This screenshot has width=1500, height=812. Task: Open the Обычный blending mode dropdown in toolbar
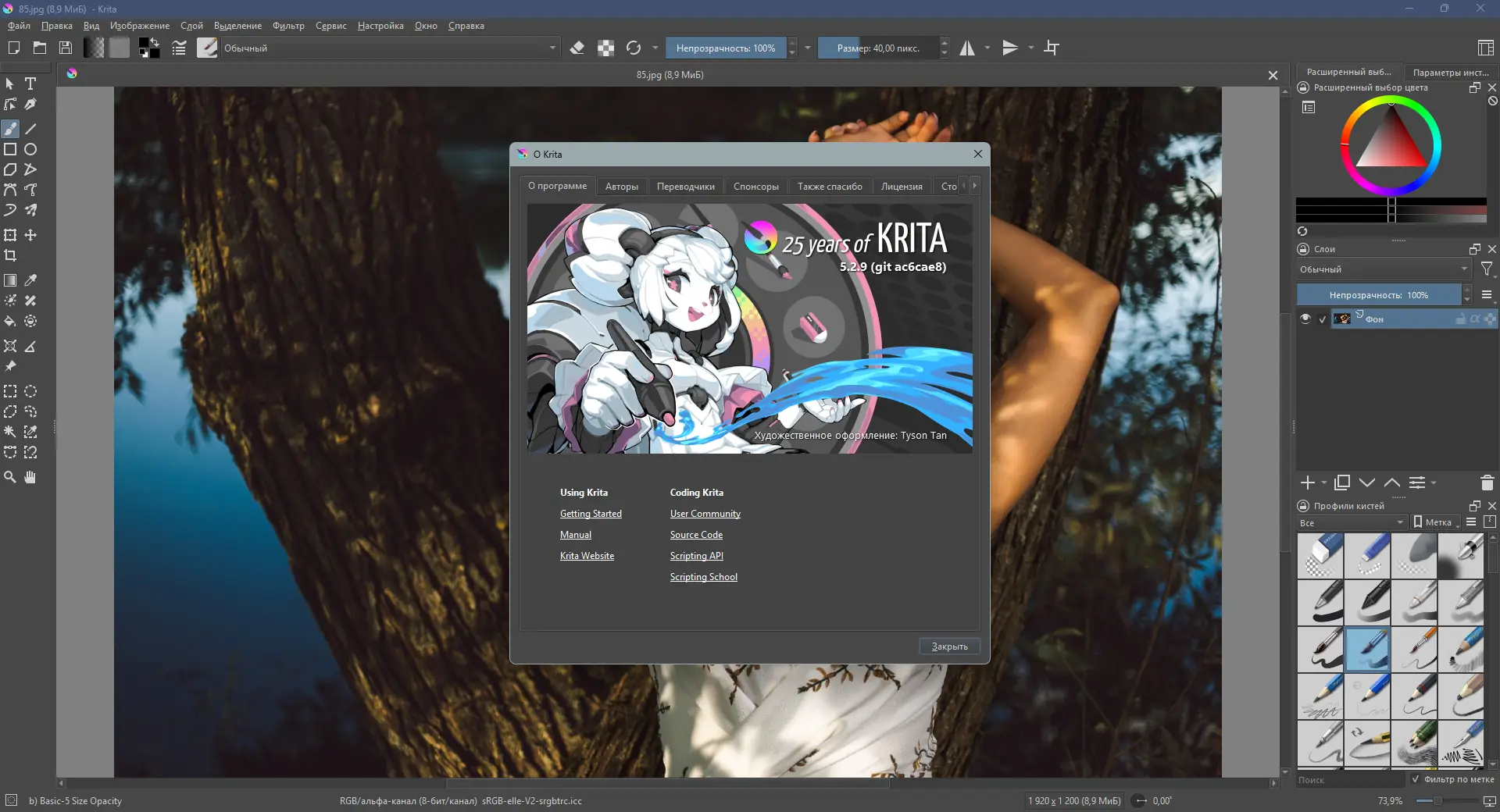[x=390, y=48]
